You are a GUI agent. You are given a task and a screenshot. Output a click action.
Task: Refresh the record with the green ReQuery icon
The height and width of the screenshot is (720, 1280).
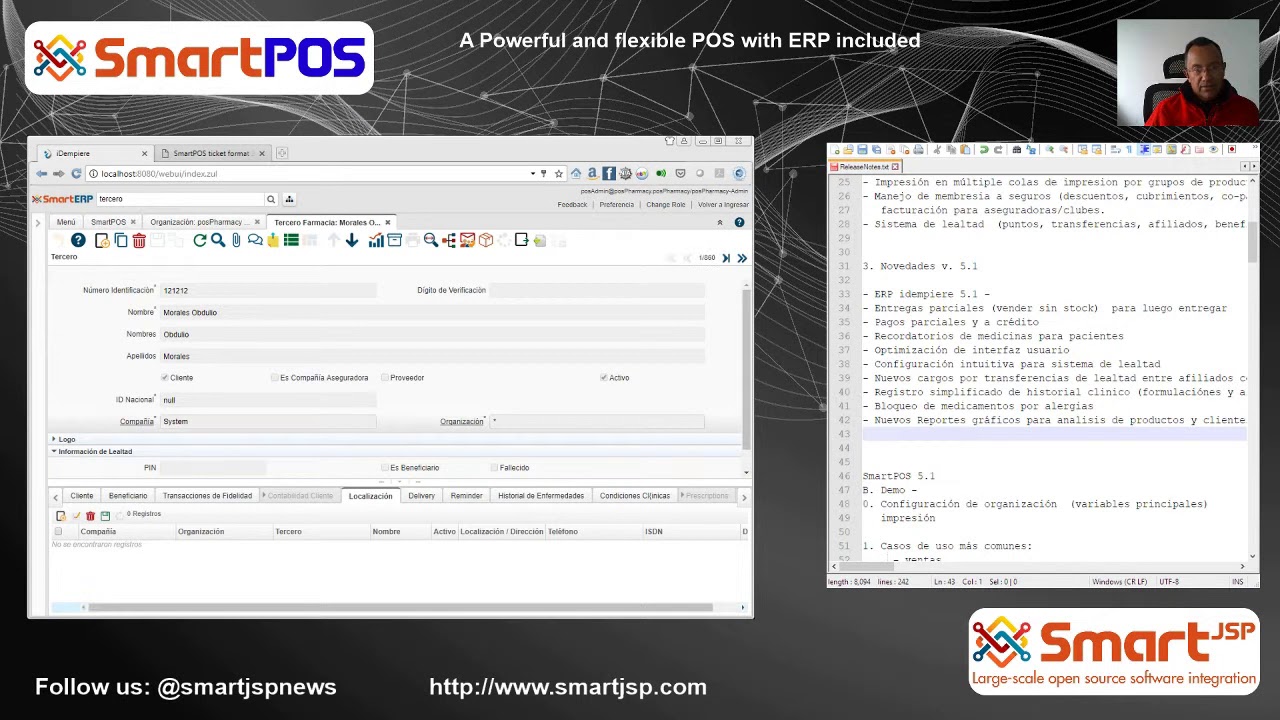[200, 240]
